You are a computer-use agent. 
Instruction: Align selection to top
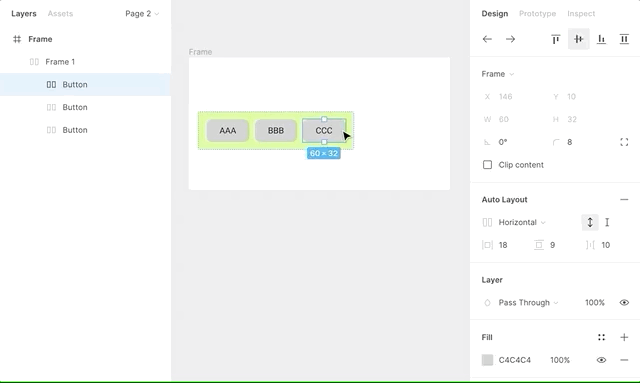pos(556,39)
